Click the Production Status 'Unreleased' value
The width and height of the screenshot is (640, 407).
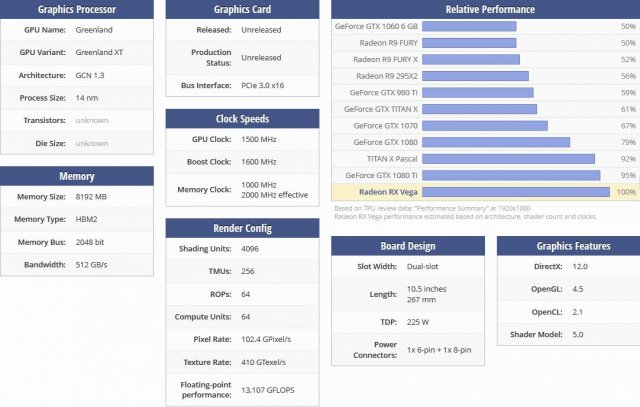click(x=261, y=58)
